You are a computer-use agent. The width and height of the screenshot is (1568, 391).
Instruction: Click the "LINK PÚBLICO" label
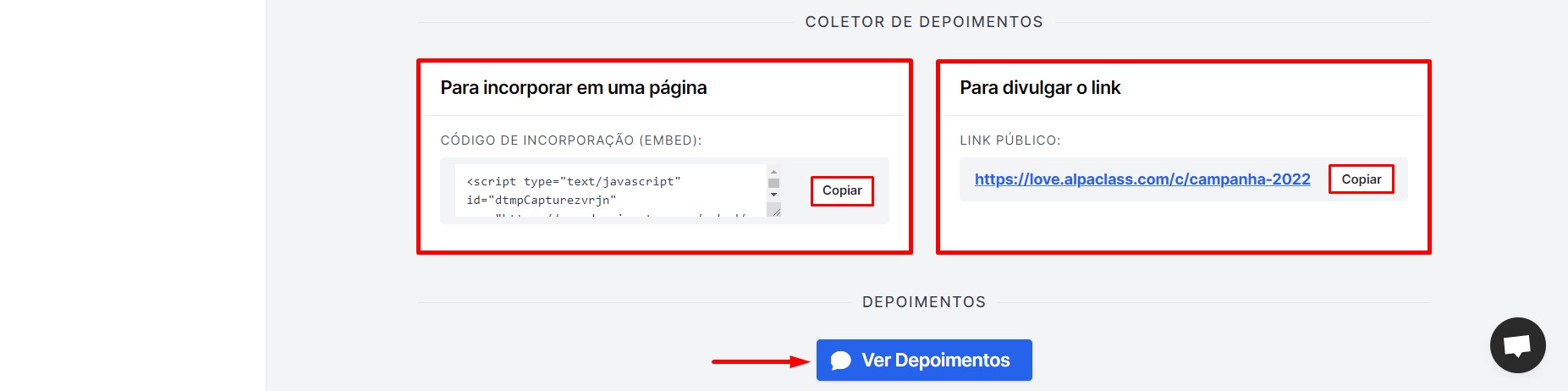[1010, 140]
